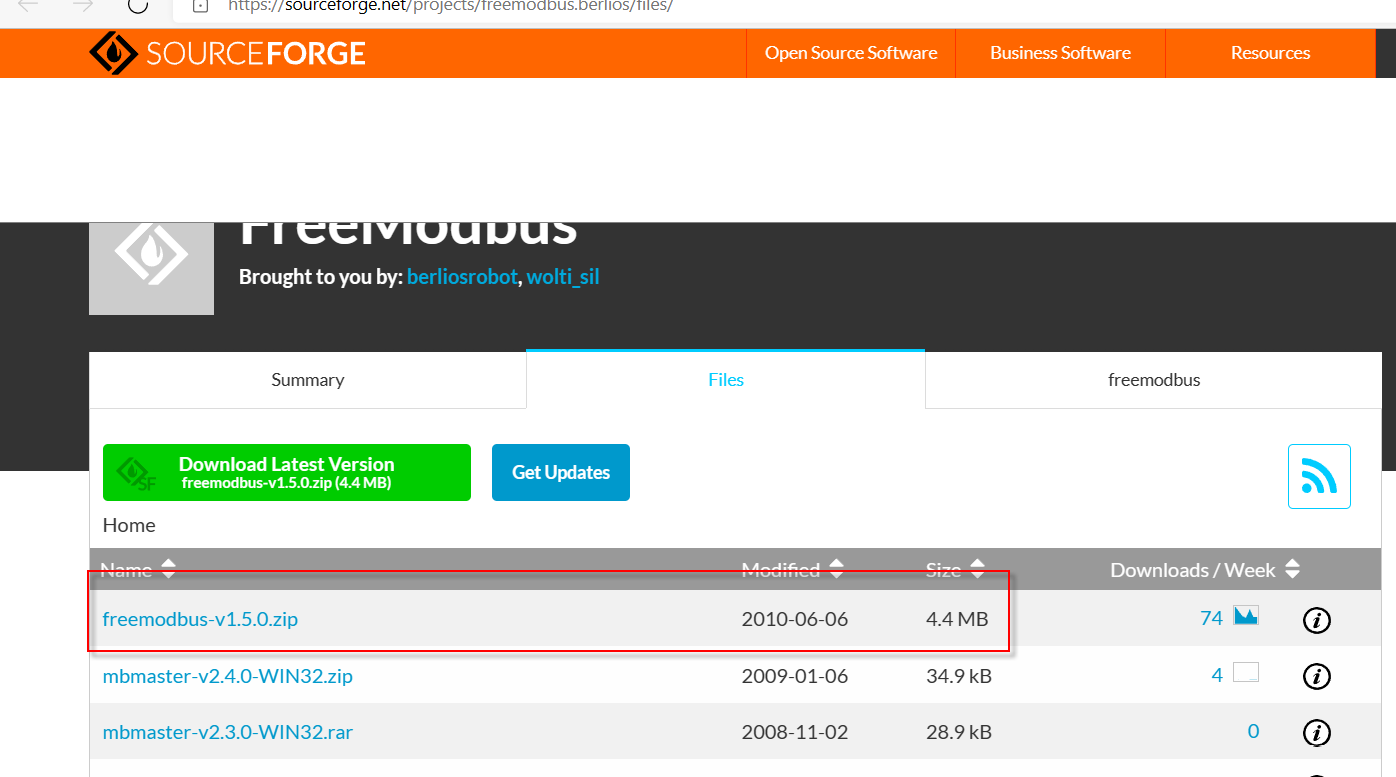Click the 0 weekly downloads count
The height and width of the screenshot is (777, 1396).
point(1253,731)
